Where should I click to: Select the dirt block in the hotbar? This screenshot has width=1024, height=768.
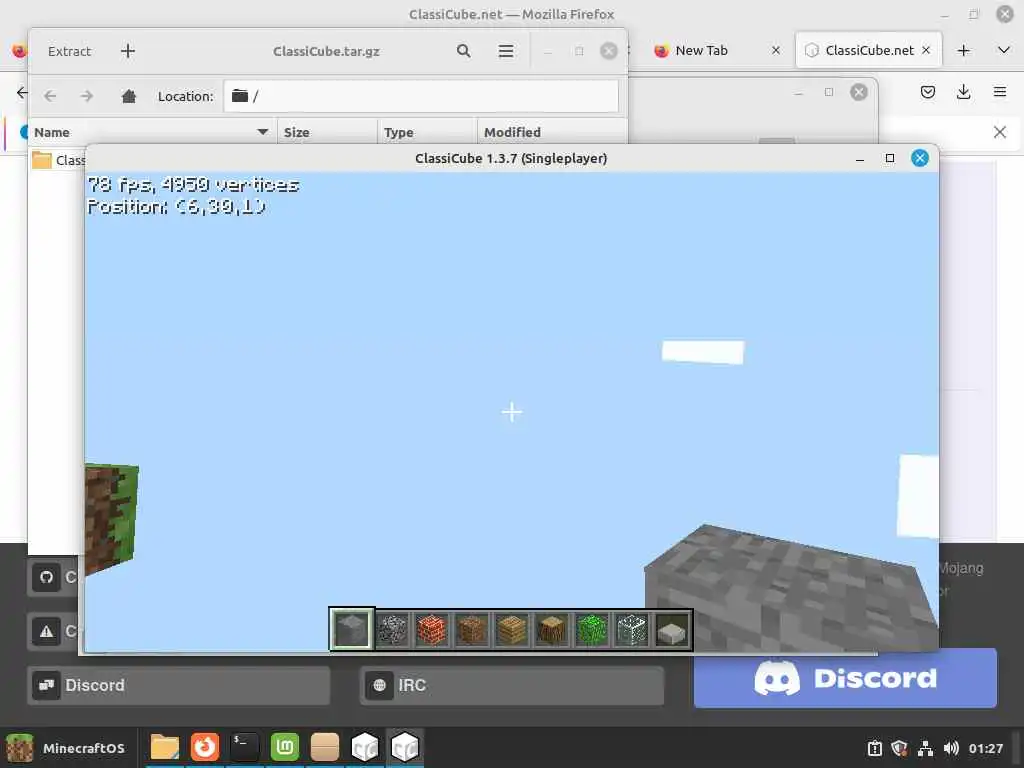(x=472, y=630)
